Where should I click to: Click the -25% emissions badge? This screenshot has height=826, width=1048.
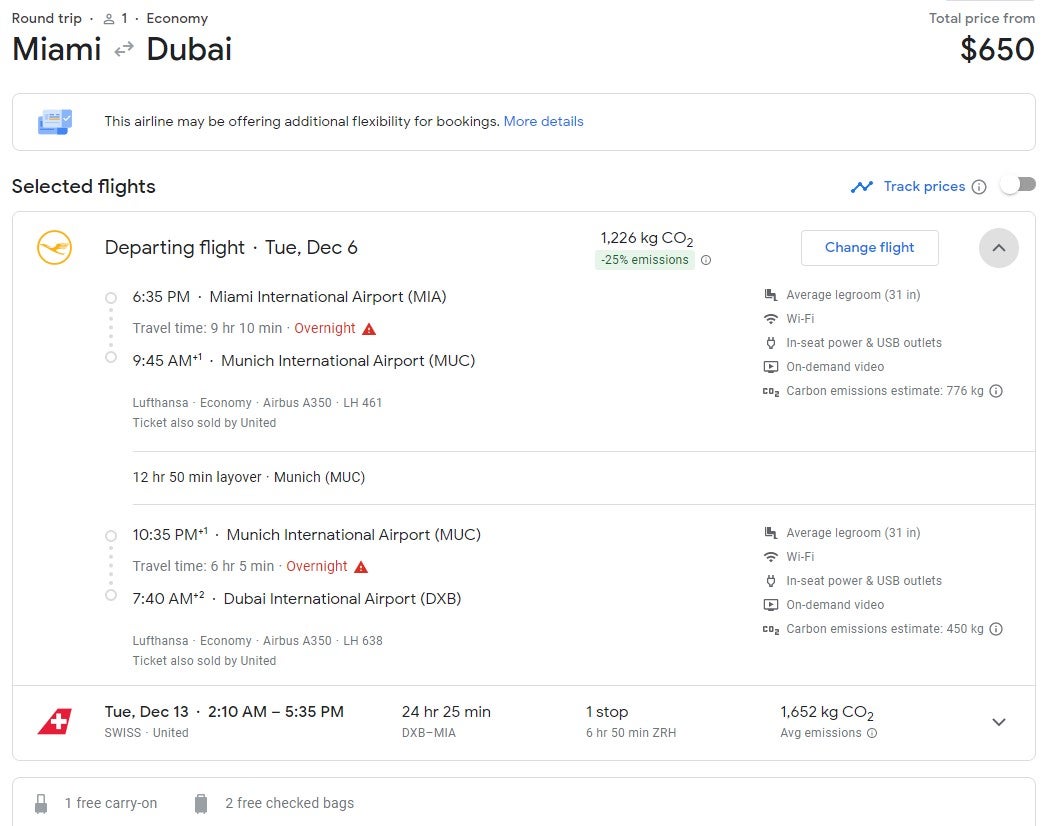[644, 260]
